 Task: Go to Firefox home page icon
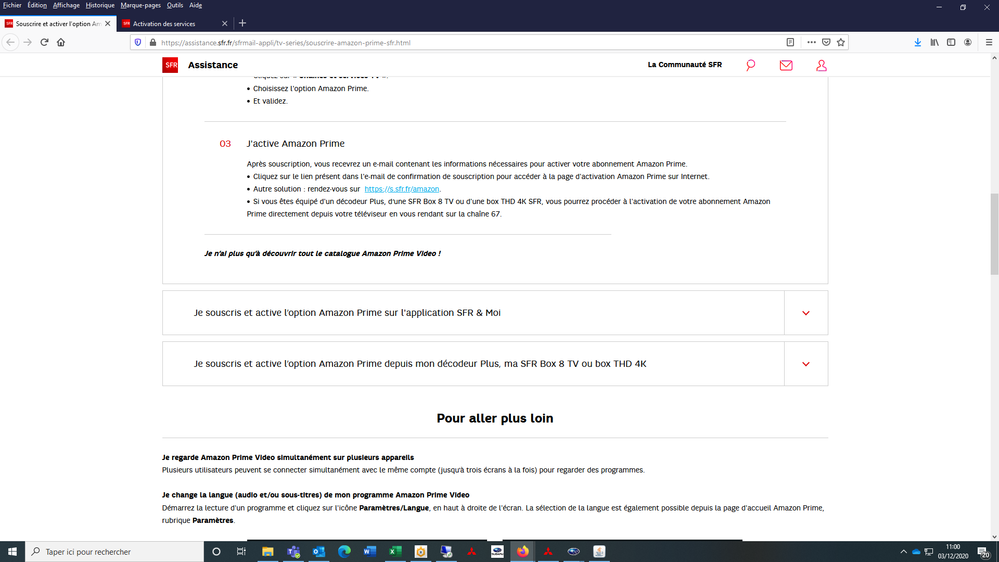[x=61, y=43]
